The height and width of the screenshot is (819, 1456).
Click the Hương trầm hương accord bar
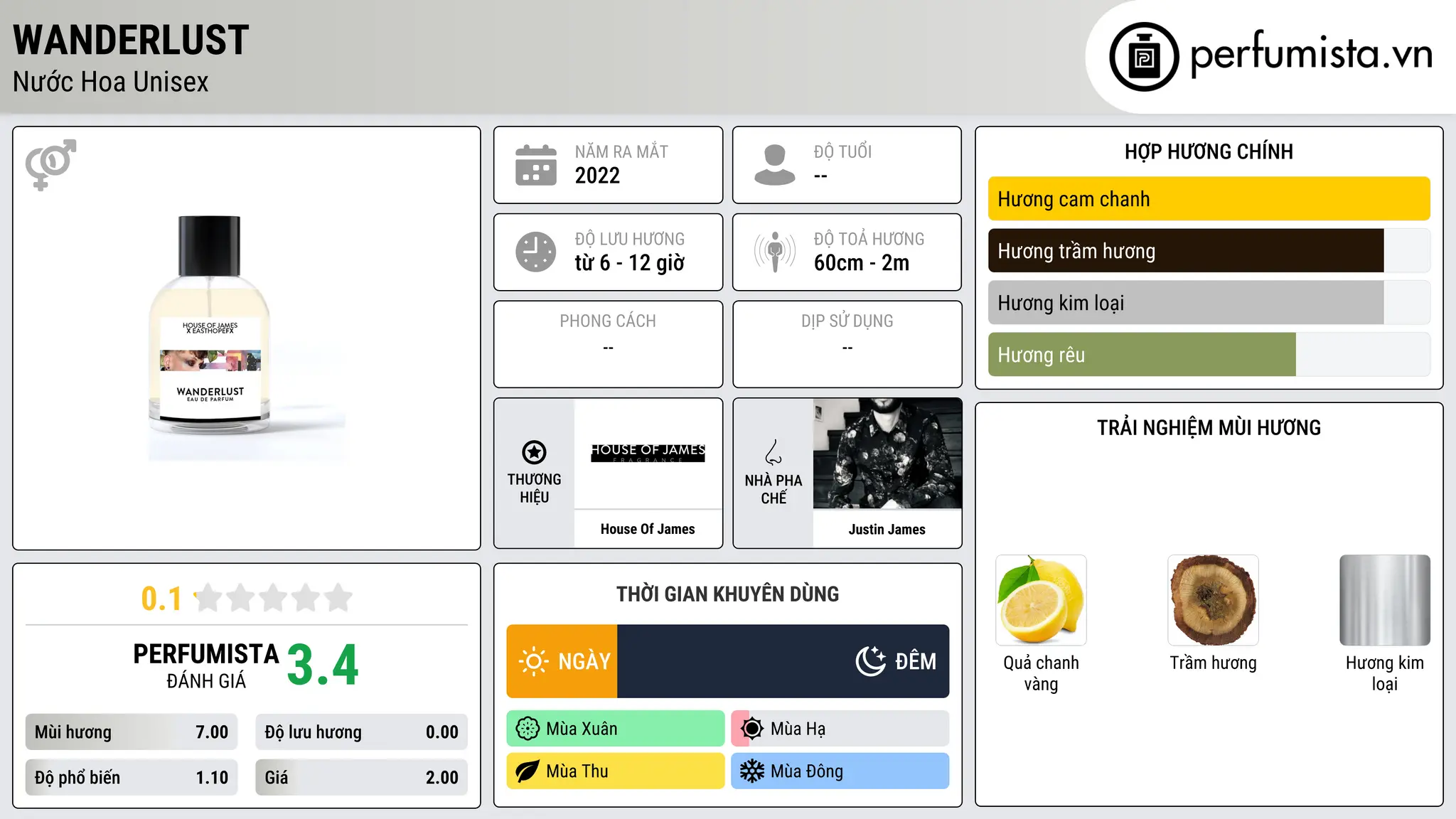[x=1209, y=251]
